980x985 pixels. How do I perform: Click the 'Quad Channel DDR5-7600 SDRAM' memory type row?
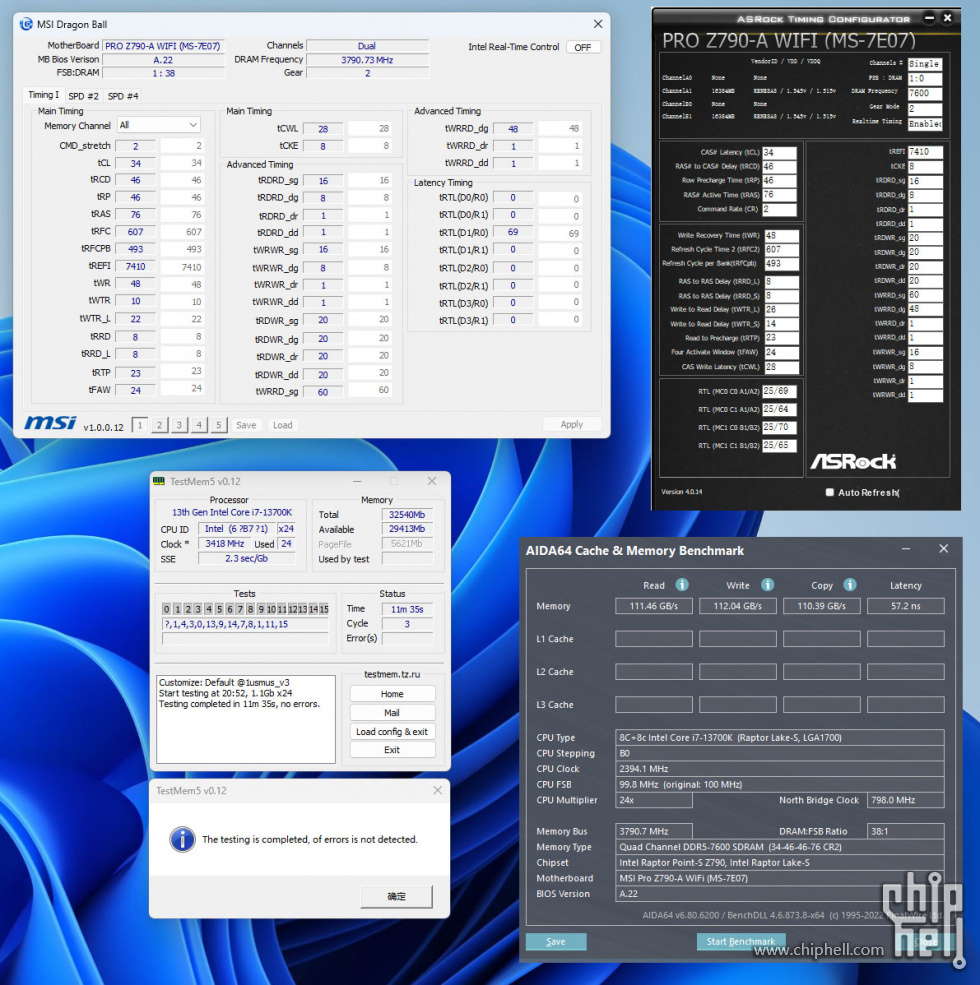780,847
